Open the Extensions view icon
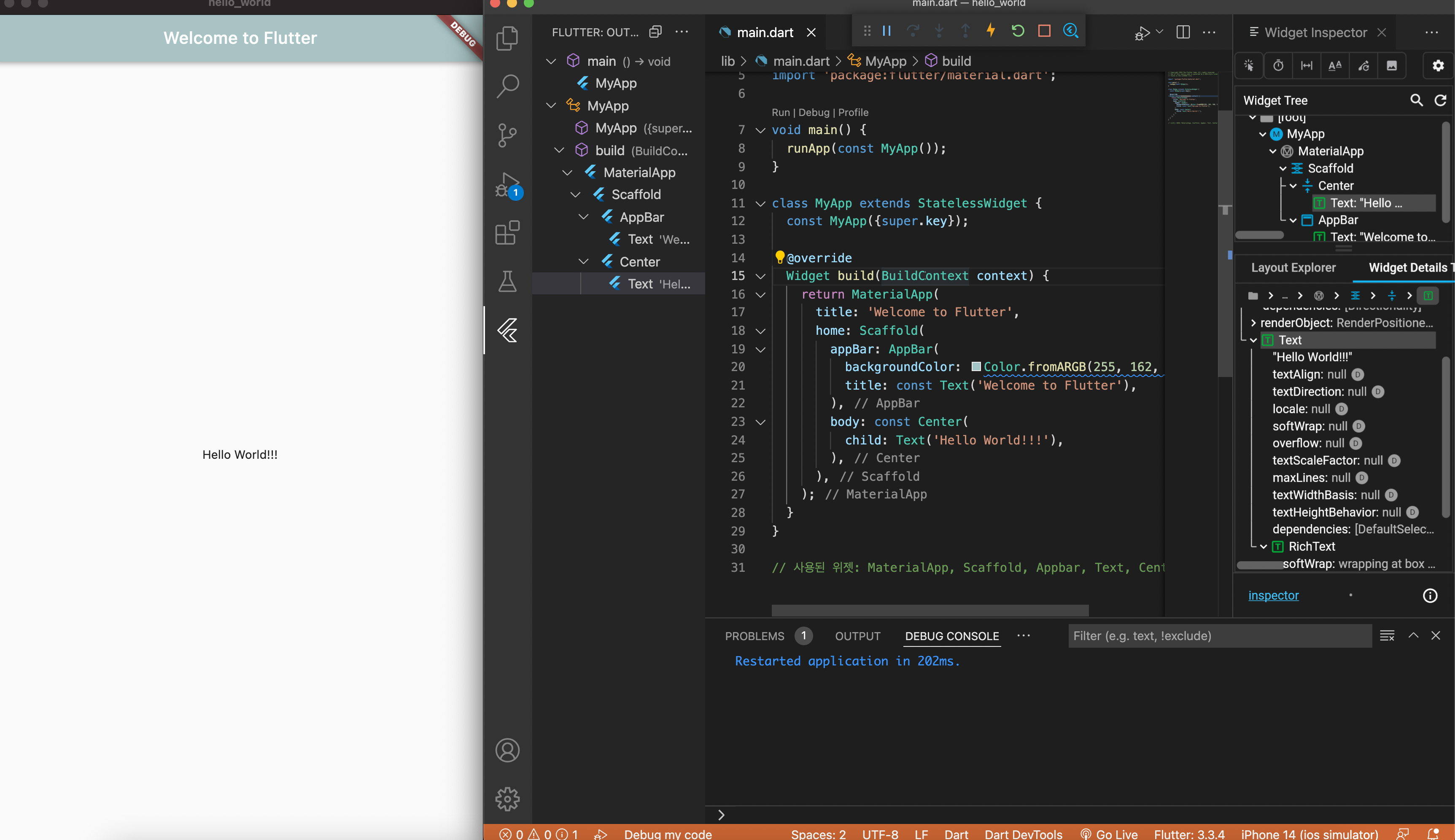This screenshot has width=1455, height=840. point(507,233)
